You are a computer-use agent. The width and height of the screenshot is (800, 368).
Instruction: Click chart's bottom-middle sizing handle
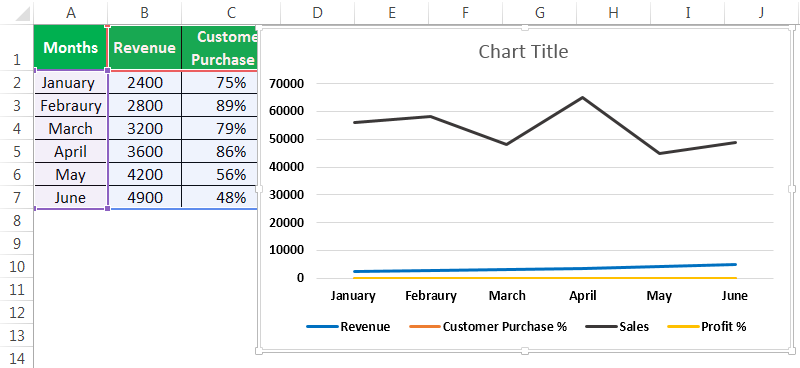tap(525, 351)
